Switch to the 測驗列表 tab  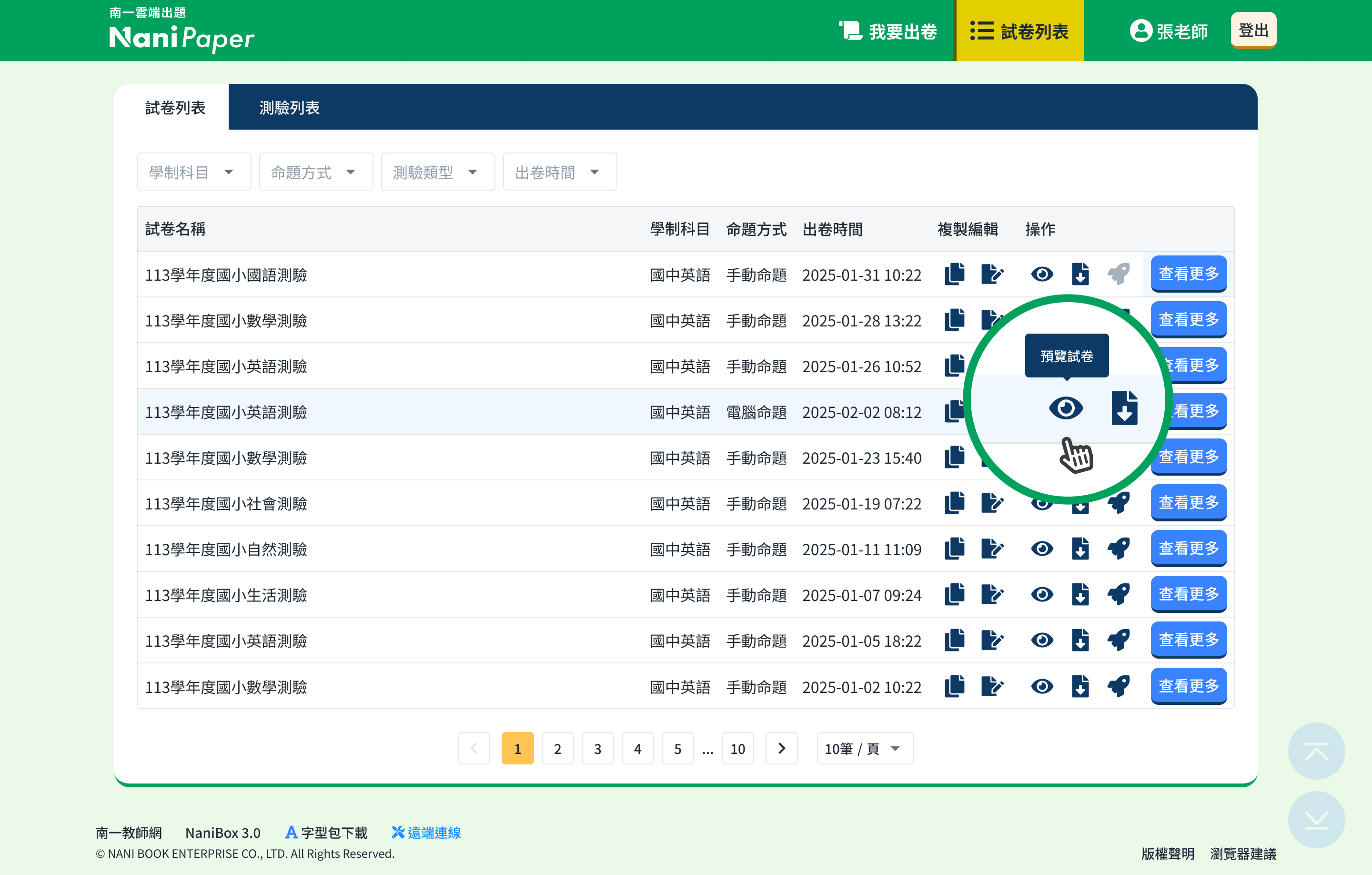click(x=290, y=107)
